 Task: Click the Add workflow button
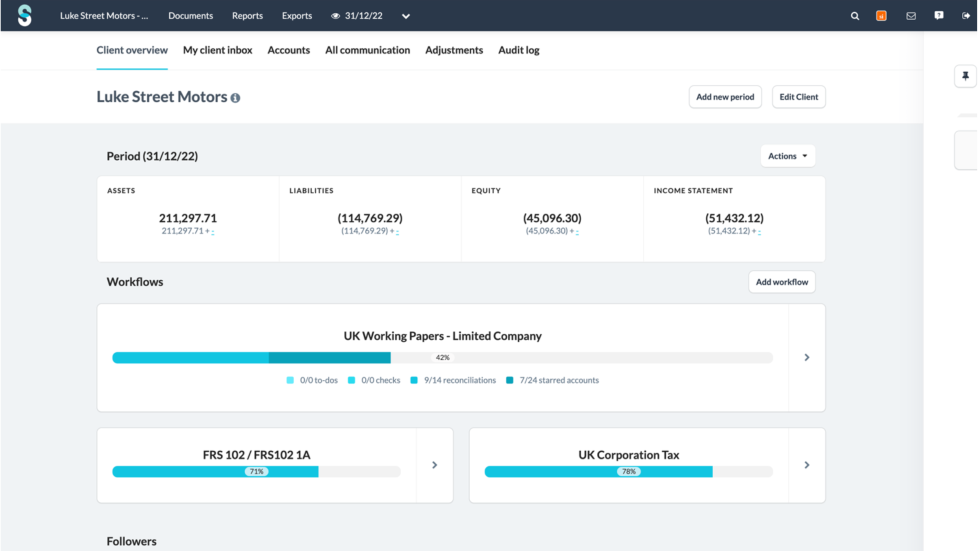(781, 282)
